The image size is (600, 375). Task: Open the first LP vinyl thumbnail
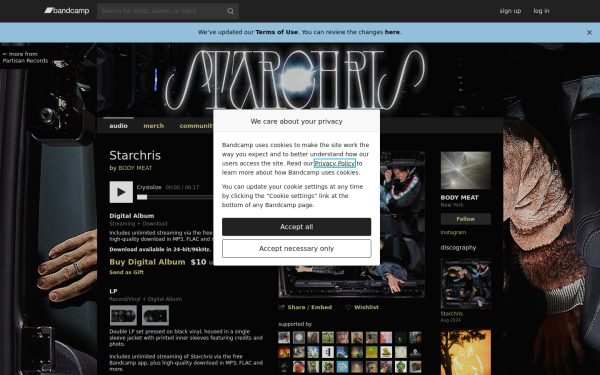pyautogui.click(x=123, y=315)
